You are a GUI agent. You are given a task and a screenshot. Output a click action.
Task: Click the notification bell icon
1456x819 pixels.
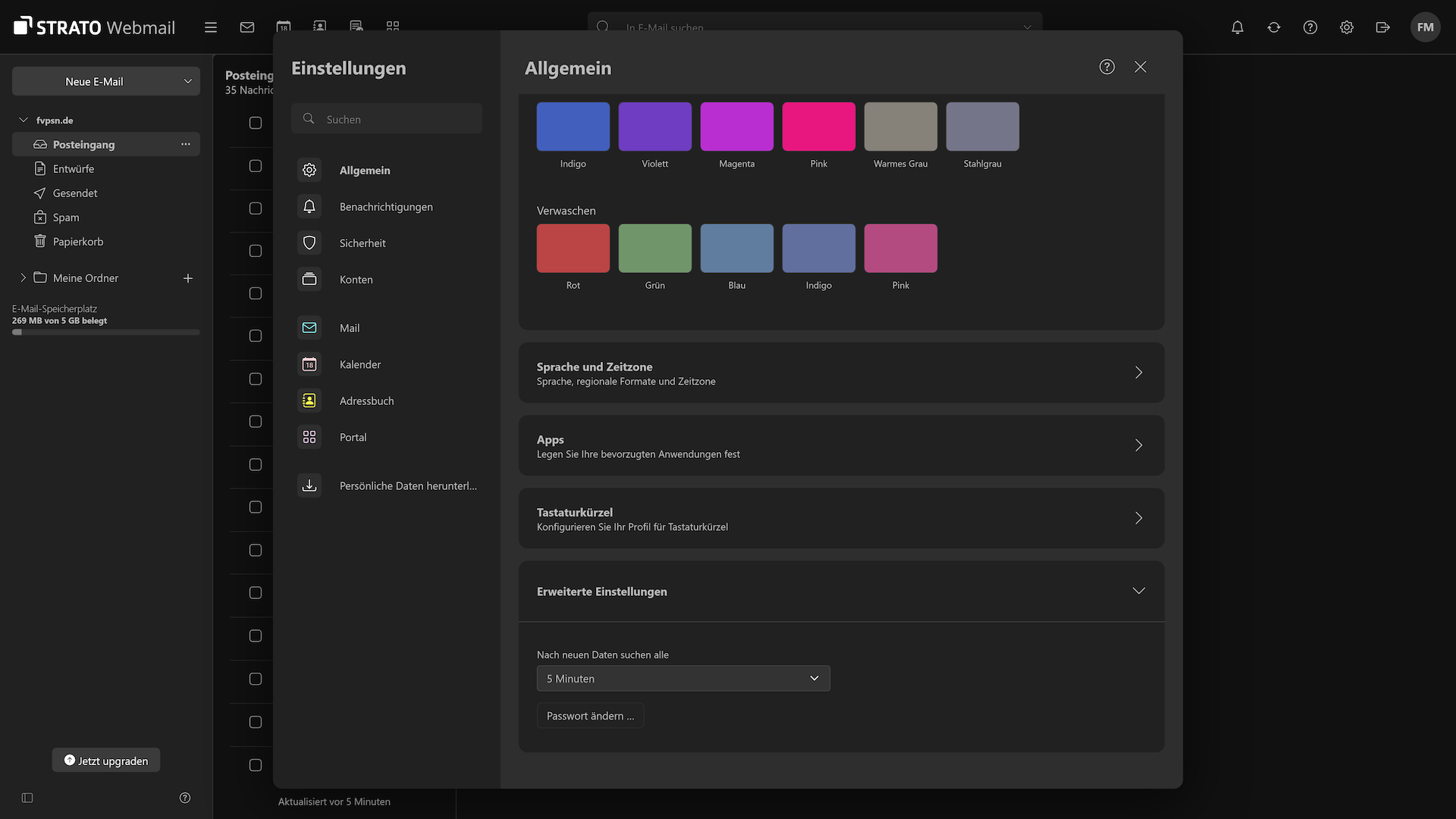pyautogui.click(x=1238, y=27)
